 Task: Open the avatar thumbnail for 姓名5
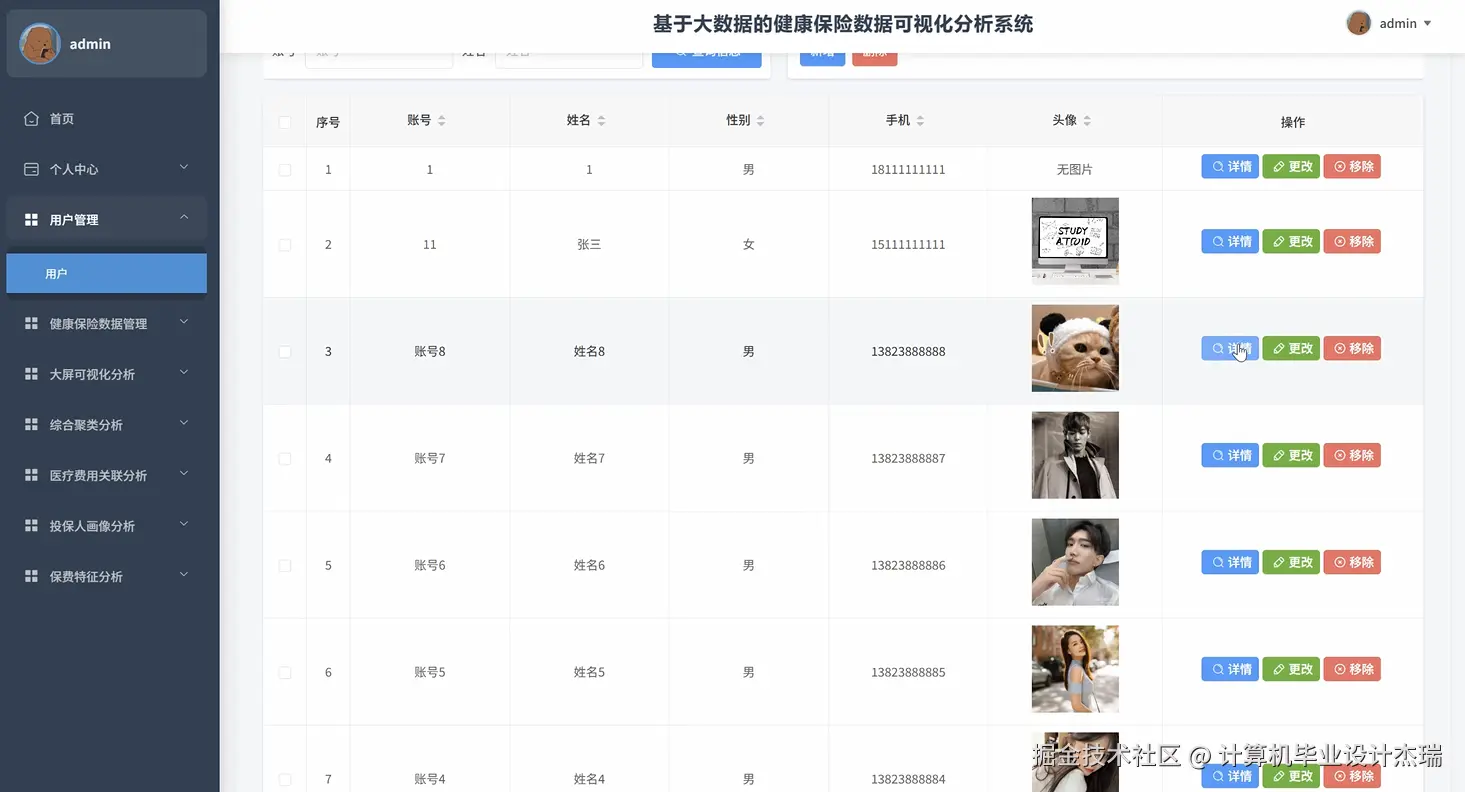click(1075, 669)
